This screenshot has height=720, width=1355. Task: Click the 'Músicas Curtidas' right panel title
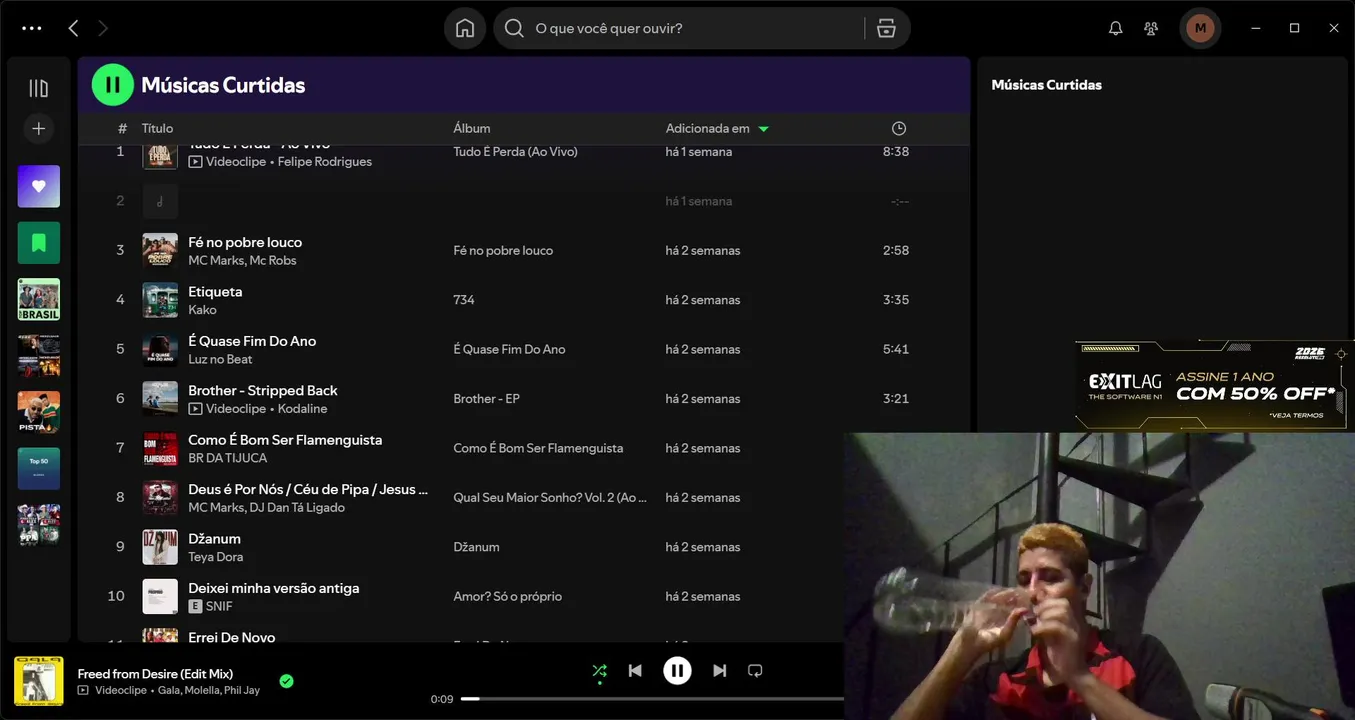1046,85
